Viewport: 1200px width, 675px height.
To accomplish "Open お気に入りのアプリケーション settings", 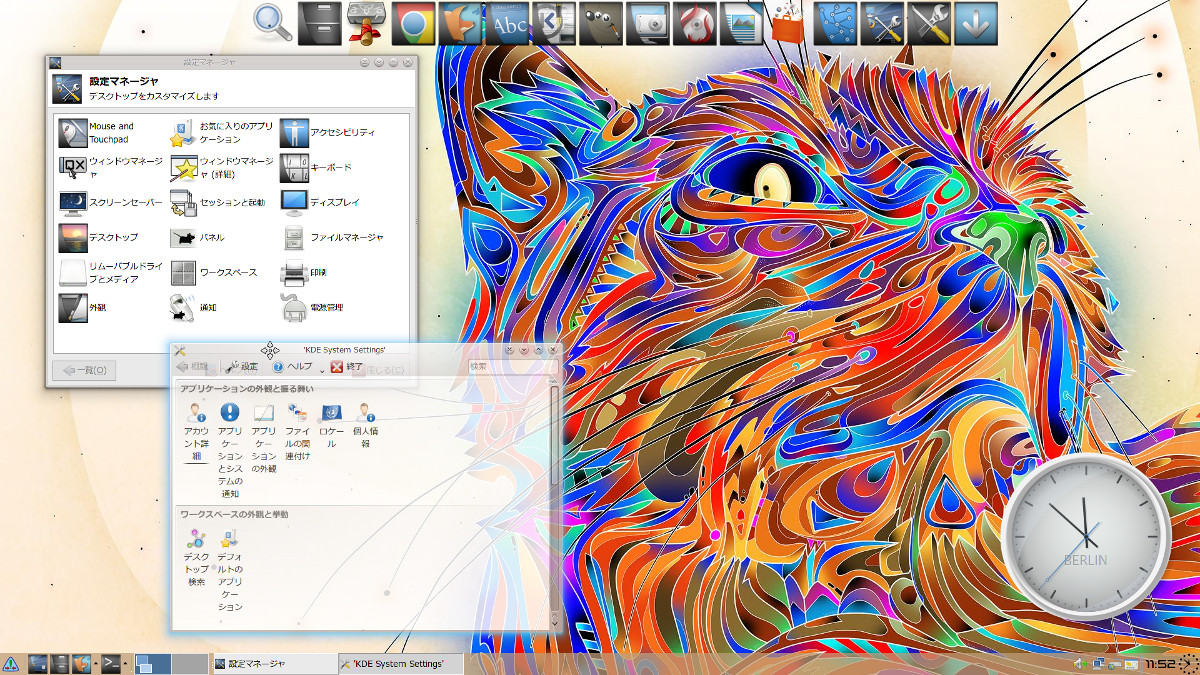I will tap(222, 133).
